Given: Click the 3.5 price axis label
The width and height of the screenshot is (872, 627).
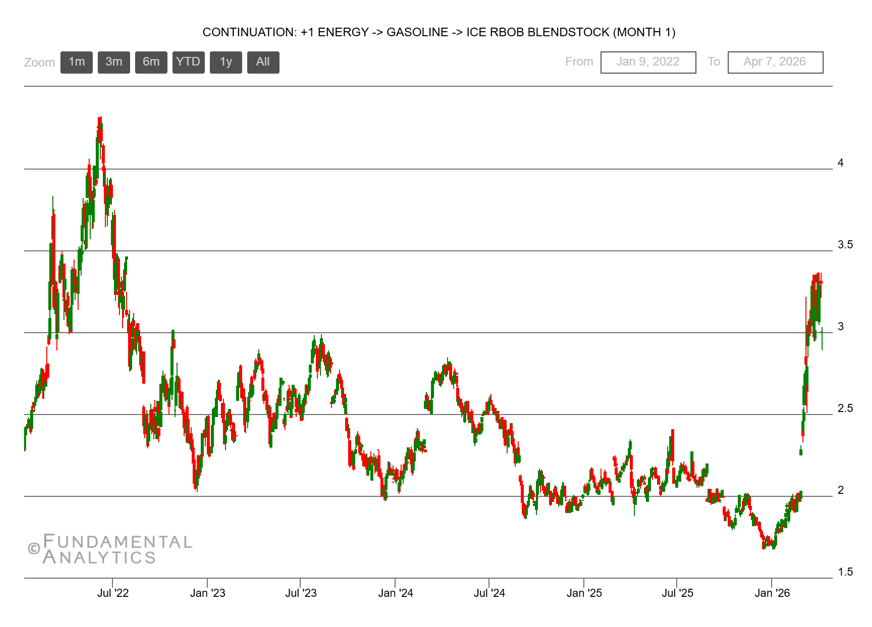Looking at the screenshot, I should coord(846,245).
